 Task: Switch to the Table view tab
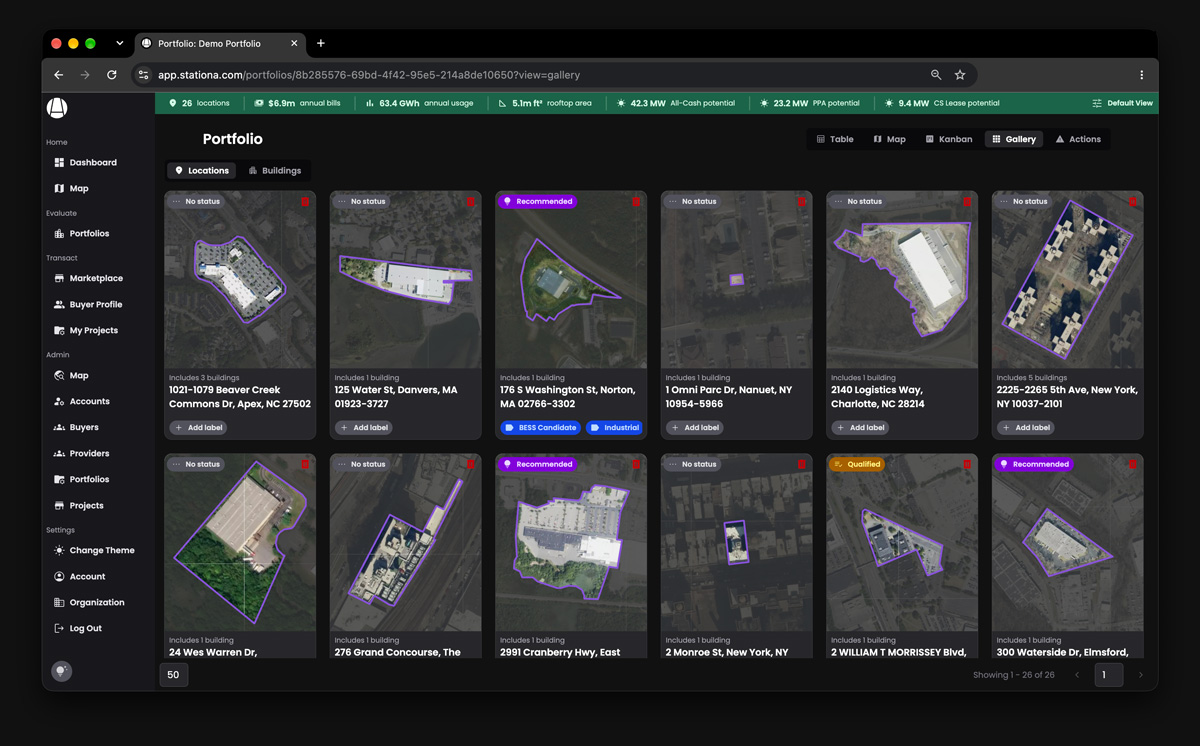835,139
